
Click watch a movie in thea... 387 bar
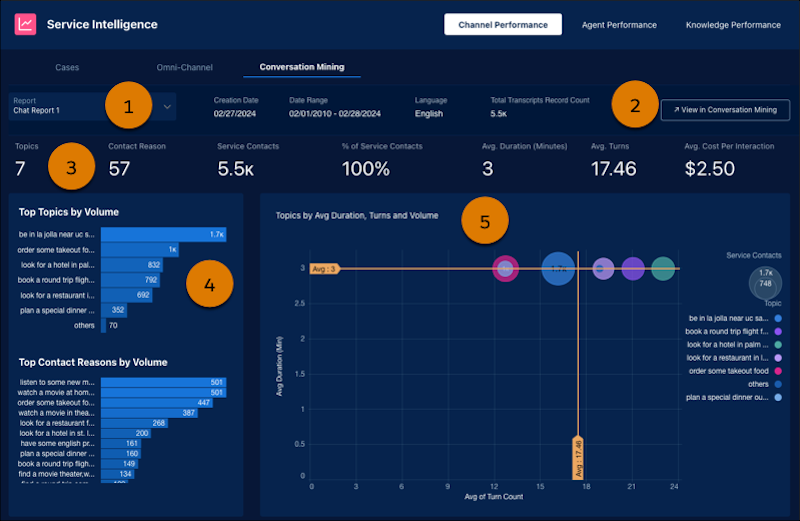click(149, 413)
